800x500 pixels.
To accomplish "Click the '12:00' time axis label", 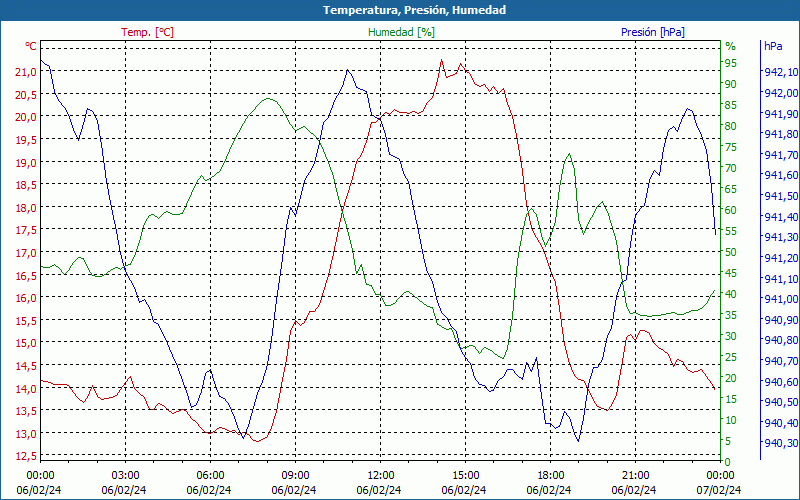I will 381,476.
